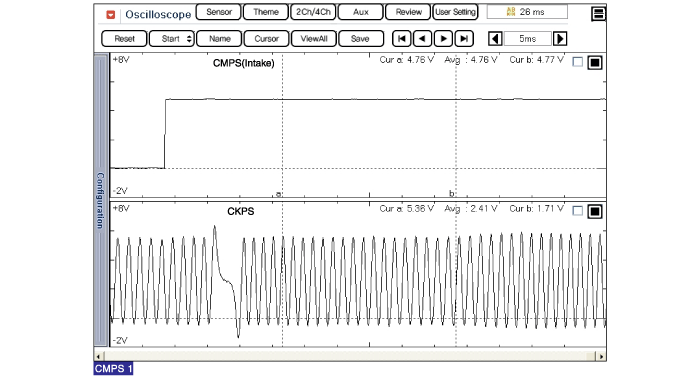Click the horizontal scrollbar right arrow
The image size is (700, 378).
[601, 356]
